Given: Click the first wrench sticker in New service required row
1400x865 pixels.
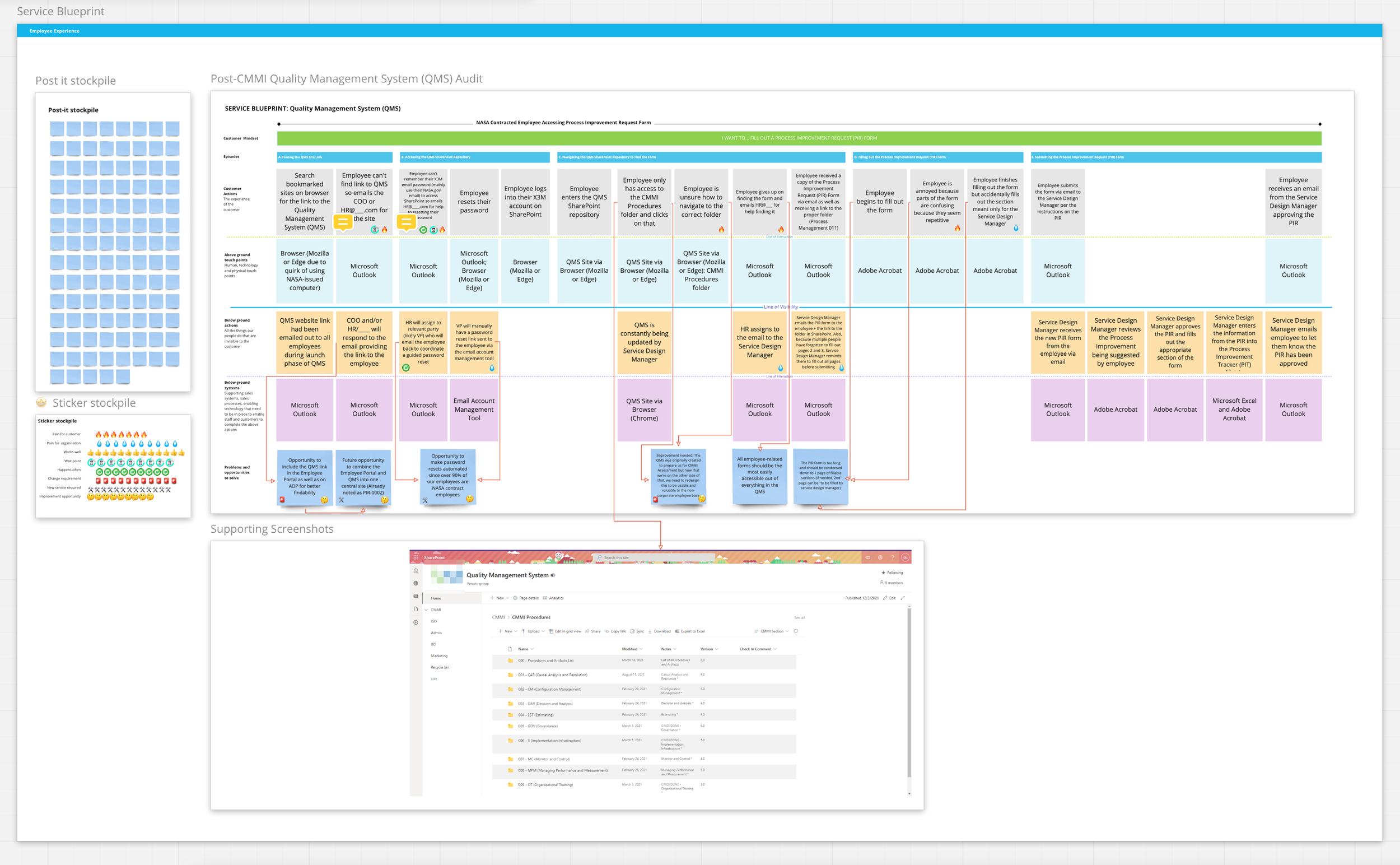Looking at the screenshot, I should (91, 490).
